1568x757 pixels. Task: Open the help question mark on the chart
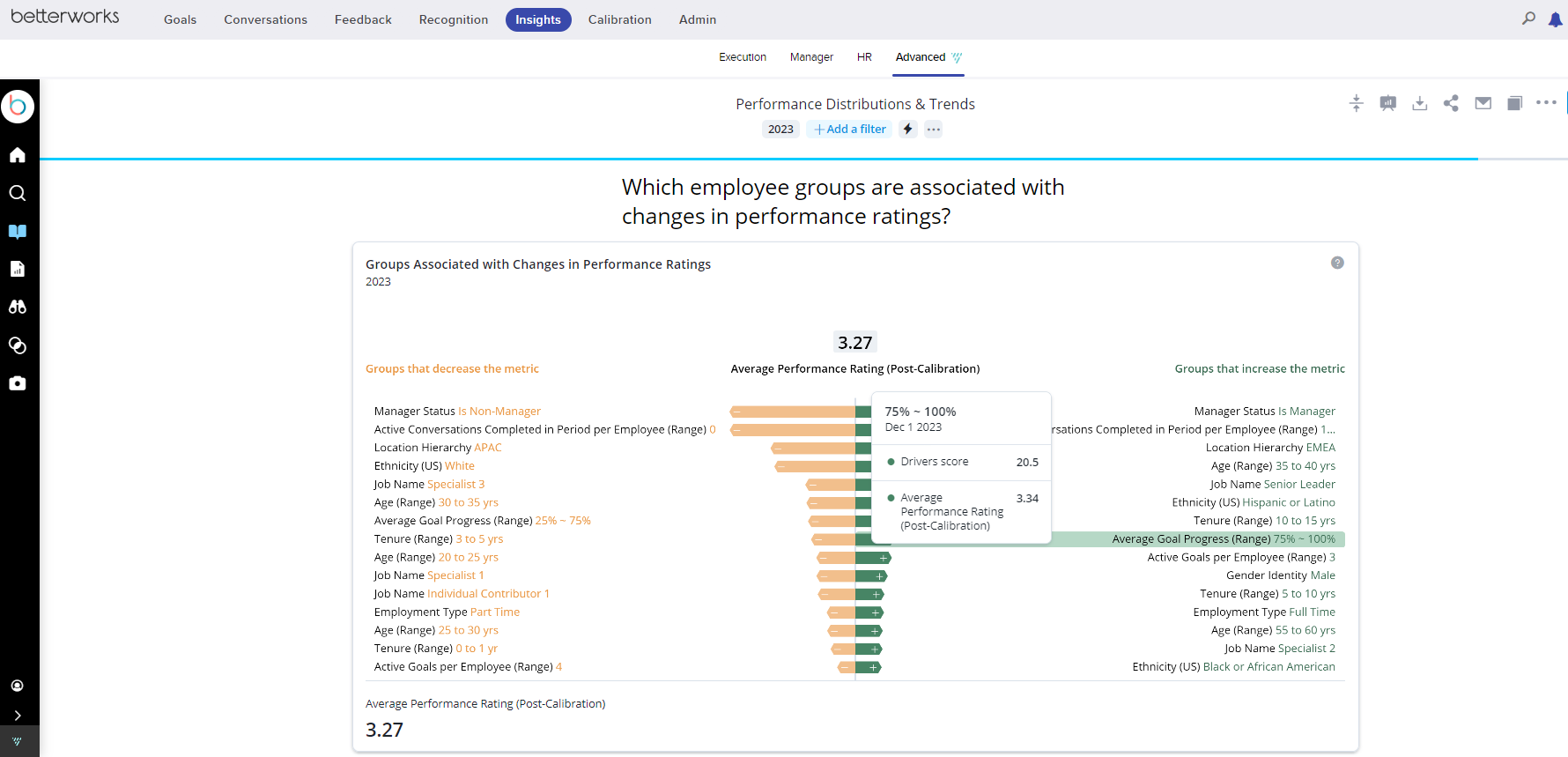(x=1337, y=263)
